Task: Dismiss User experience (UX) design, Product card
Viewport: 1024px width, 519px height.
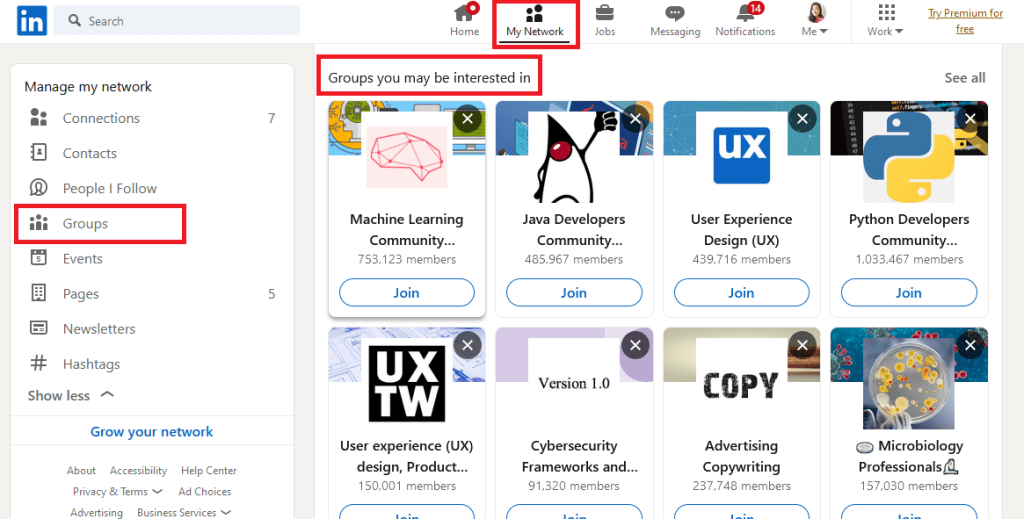Action: (x=468, y=345)
